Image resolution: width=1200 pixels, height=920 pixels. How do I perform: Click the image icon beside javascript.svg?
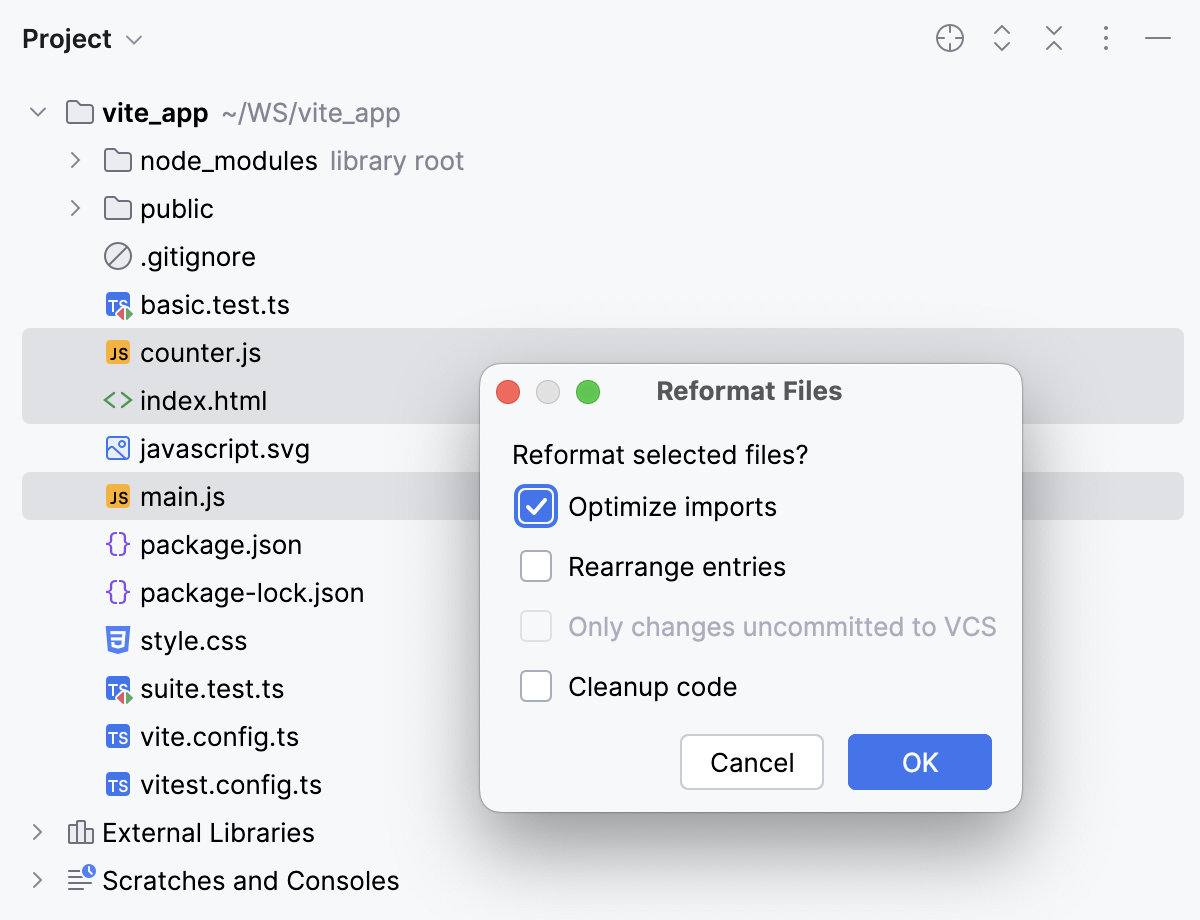118,448
